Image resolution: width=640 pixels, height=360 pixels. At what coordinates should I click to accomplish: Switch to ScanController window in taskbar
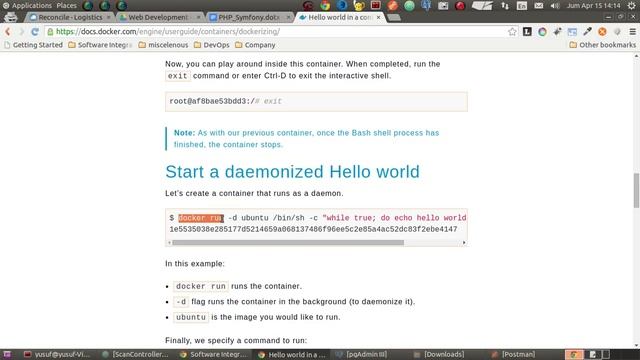click(x=136, y=354)
